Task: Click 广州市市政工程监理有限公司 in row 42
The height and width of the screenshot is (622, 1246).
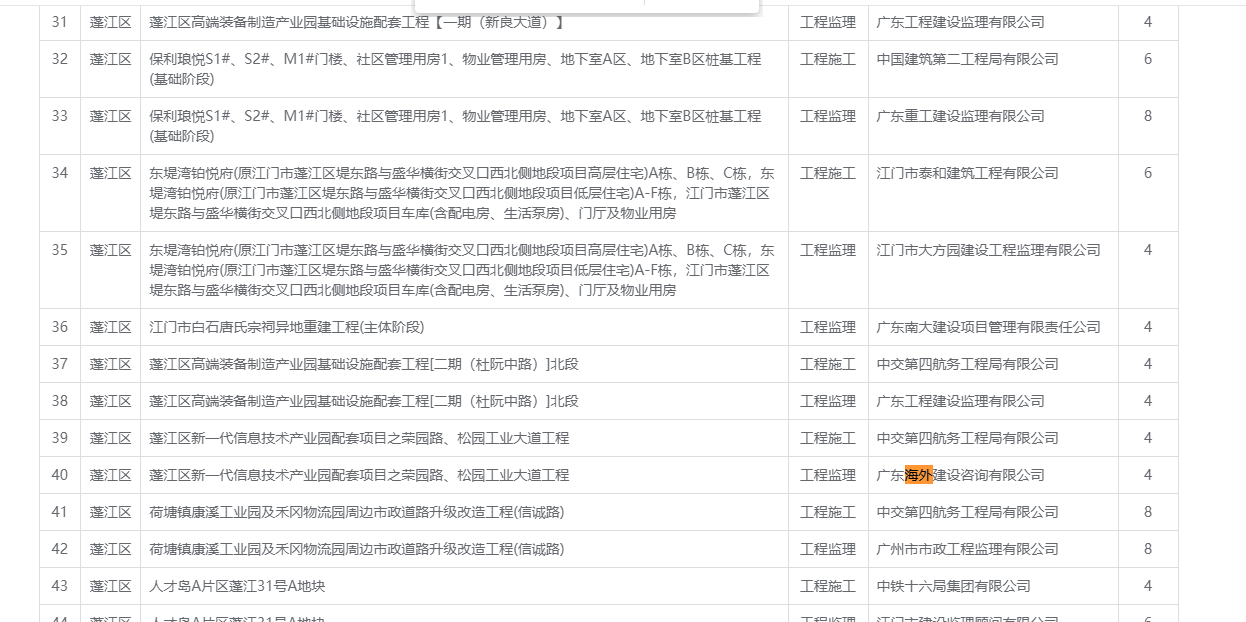Action: click(967, 549)
